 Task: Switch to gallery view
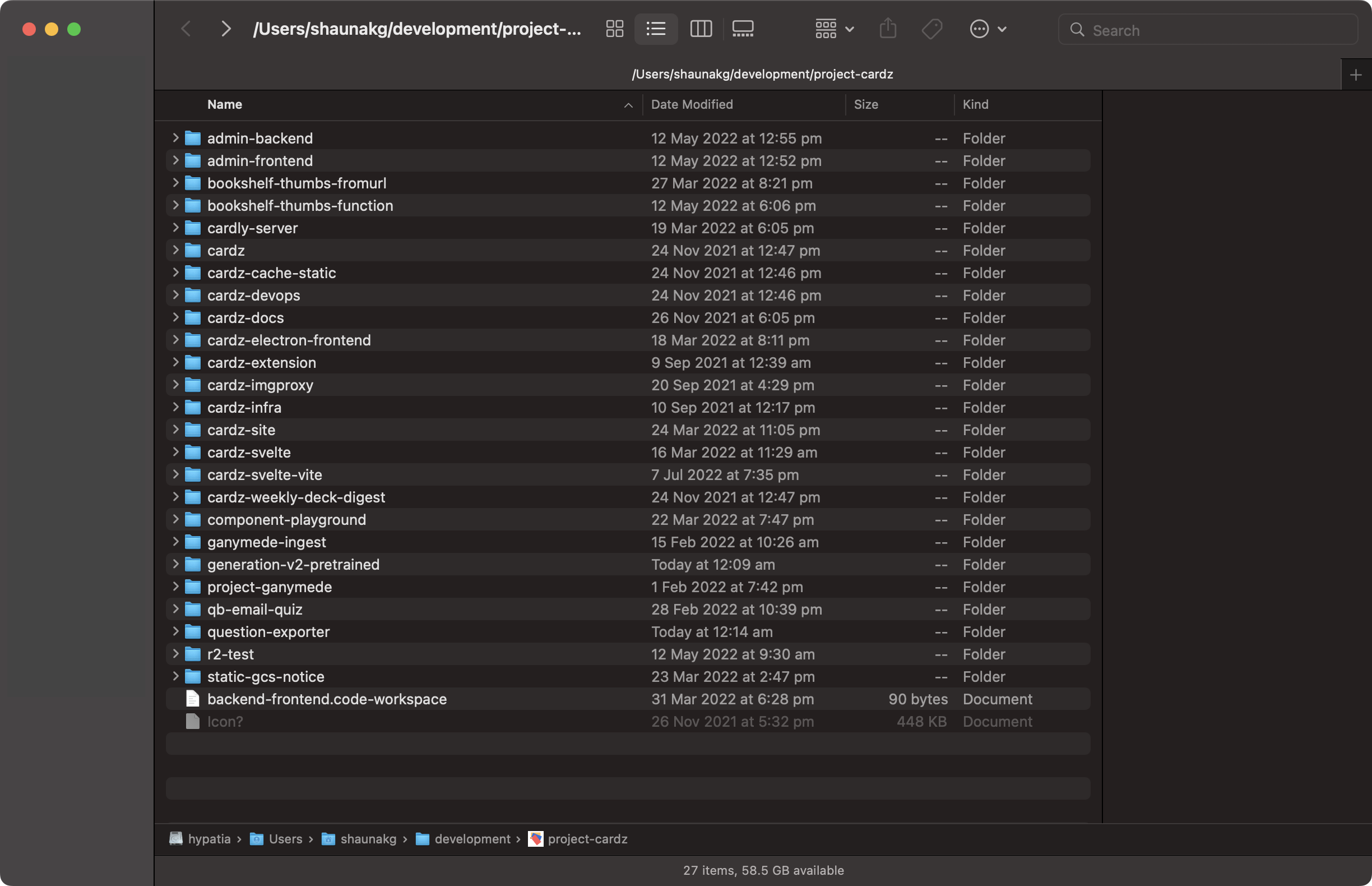743,29
